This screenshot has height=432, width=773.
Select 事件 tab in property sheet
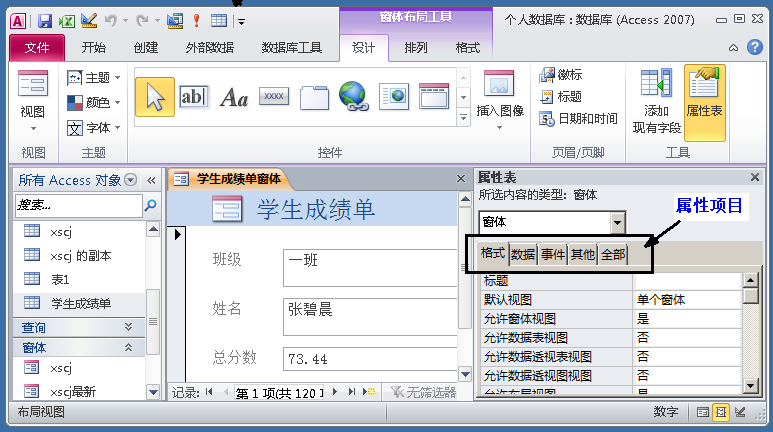tap(553, 254)
